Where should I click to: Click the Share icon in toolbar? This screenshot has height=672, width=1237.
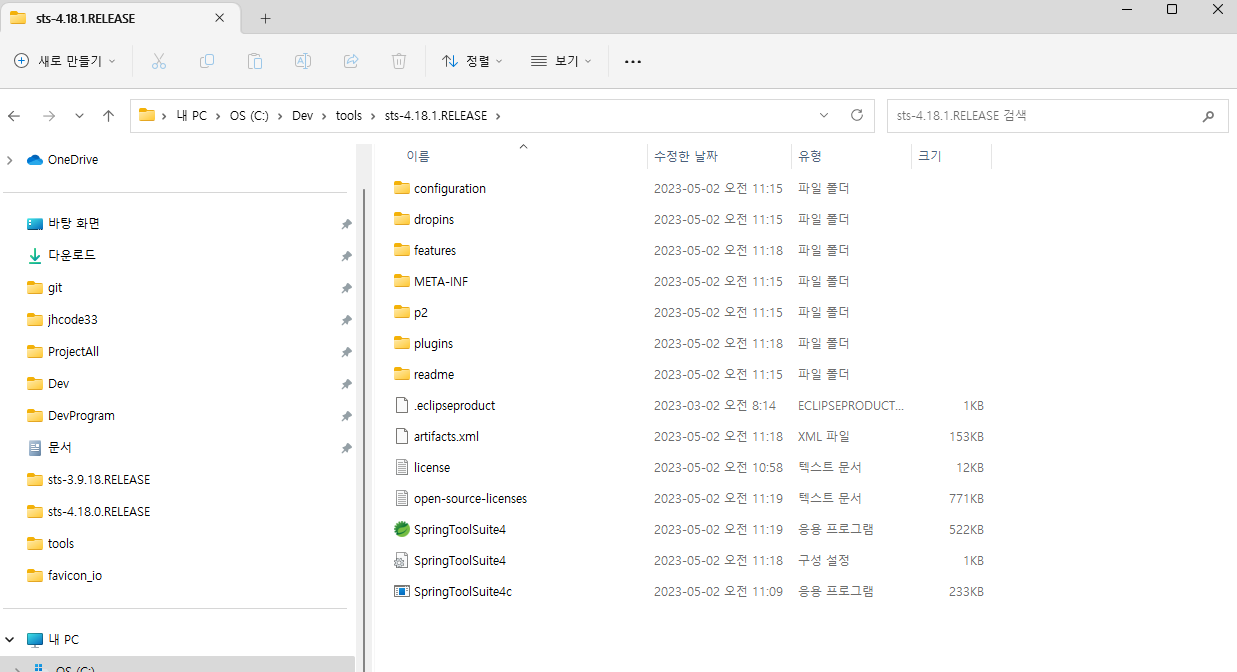coord(351,61)
